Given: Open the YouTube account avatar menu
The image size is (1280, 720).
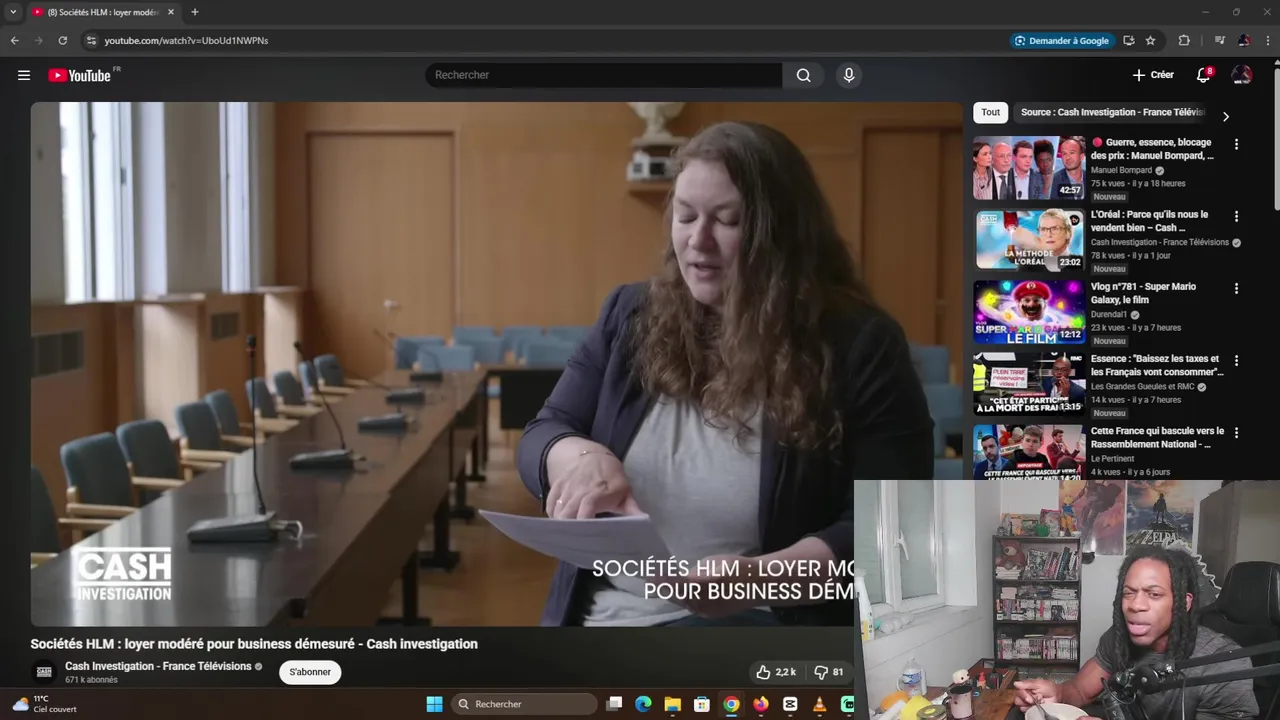Looking at the screenshot, I should tap(1242, 75).
